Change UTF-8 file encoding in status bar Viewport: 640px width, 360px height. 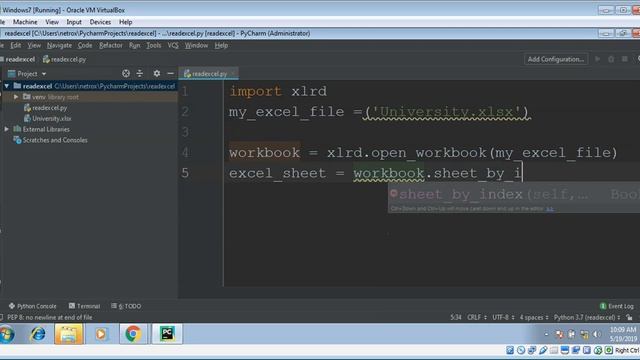503,317
